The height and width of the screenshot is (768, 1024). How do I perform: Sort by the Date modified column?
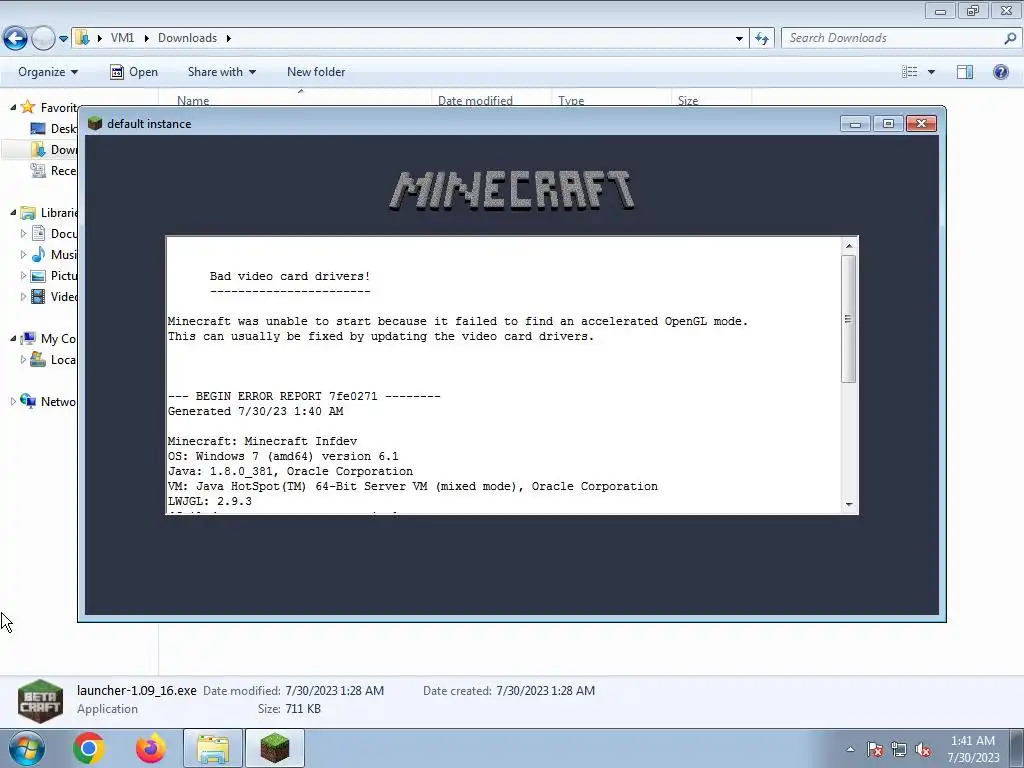coord(475,101)
